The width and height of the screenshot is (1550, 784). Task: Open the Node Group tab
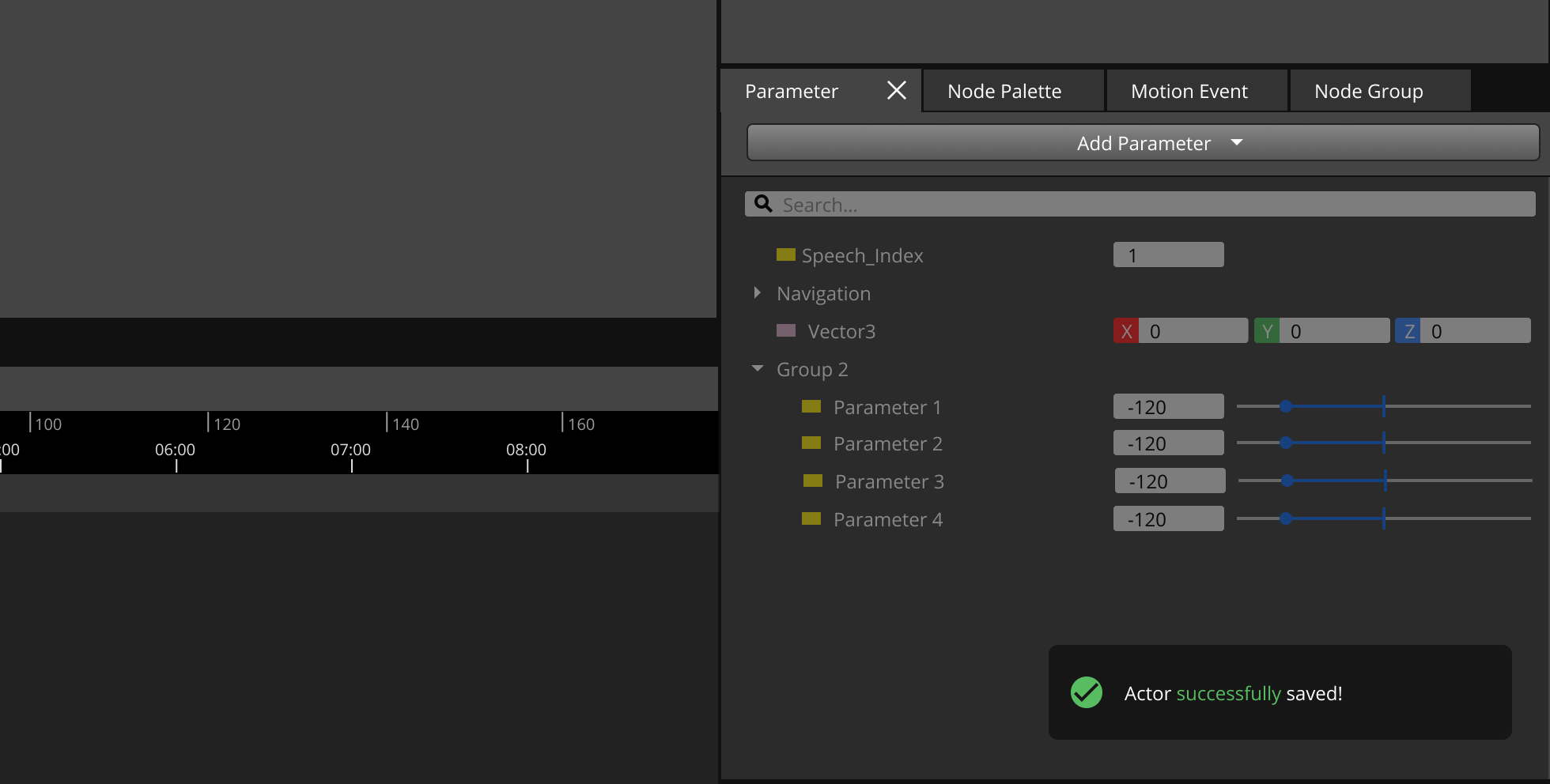tap(1369, 90)
